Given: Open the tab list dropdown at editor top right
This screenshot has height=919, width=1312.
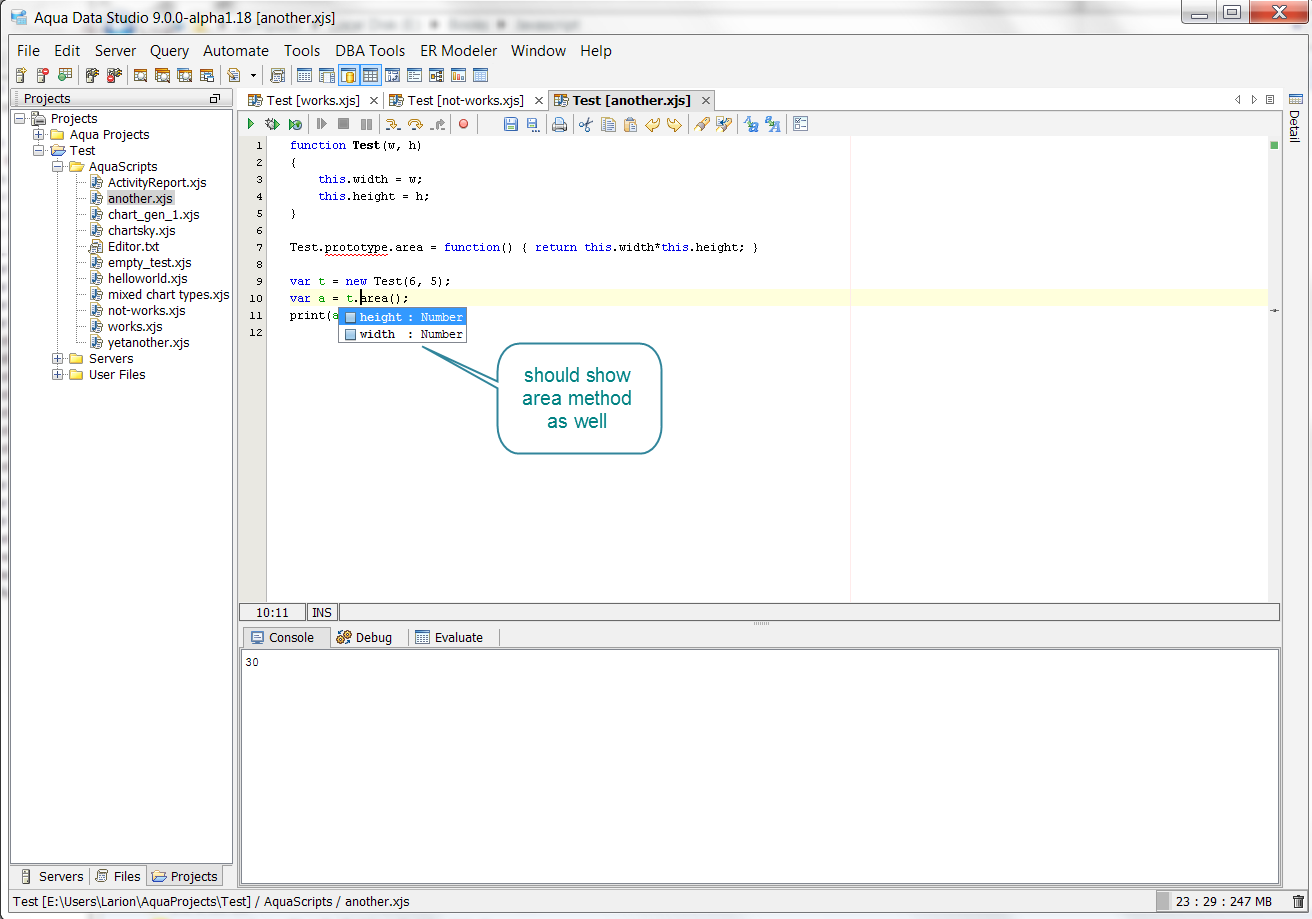Looking at the screenshot, I should point(1270,100).
